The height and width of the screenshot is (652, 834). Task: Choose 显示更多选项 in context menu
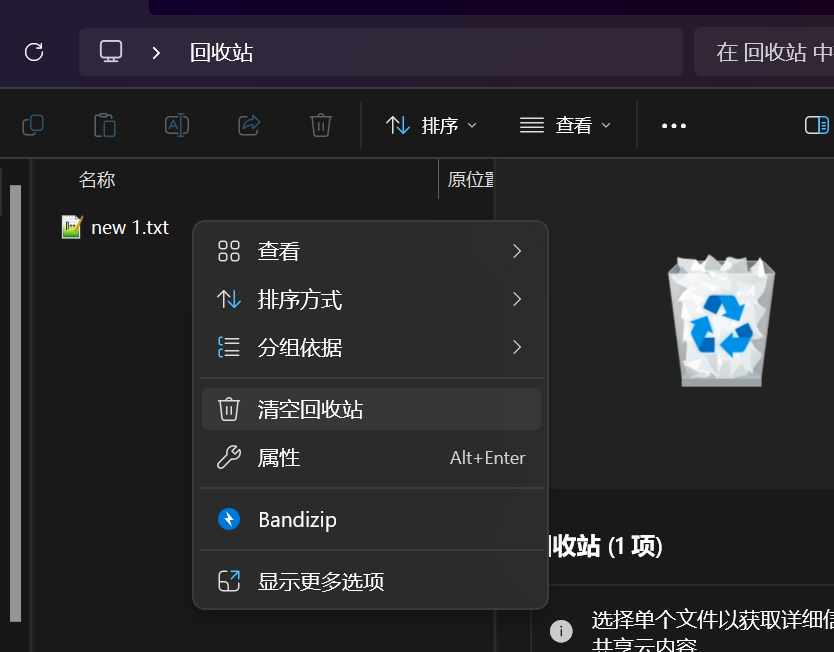click(371, 581)
